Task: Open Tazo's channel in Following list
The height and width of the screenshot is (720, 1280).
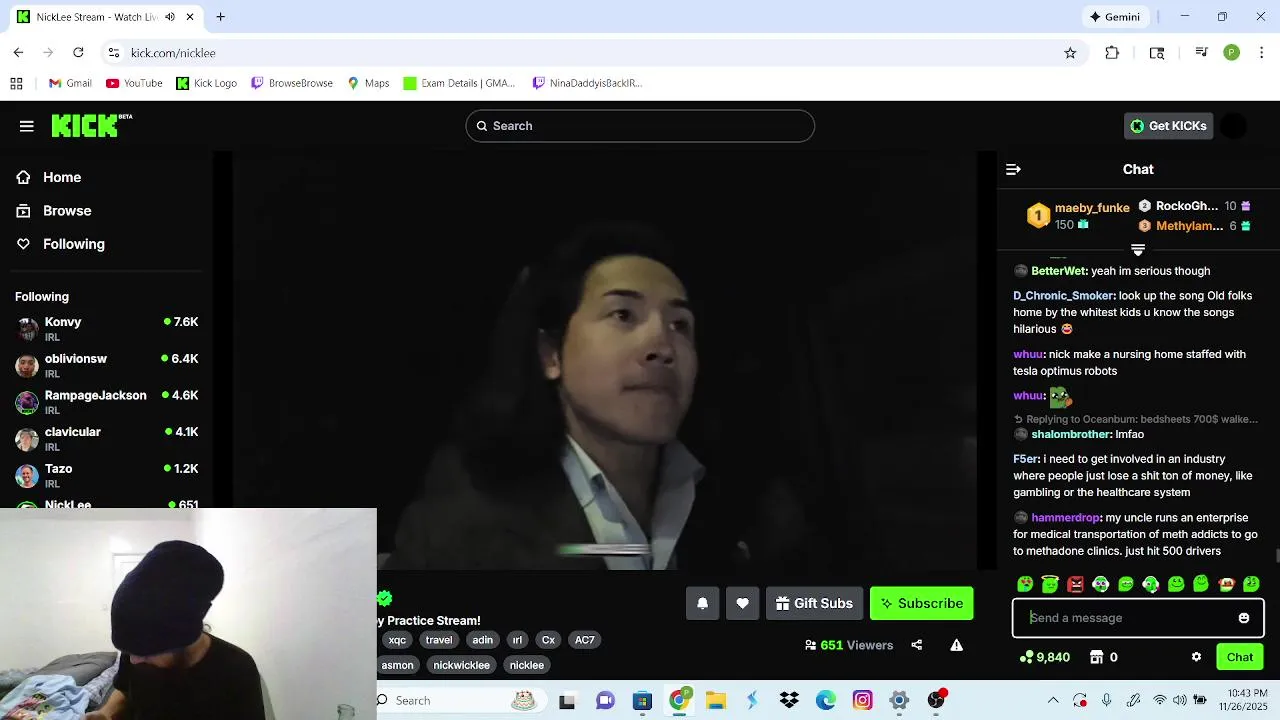Action: (106, 476)
